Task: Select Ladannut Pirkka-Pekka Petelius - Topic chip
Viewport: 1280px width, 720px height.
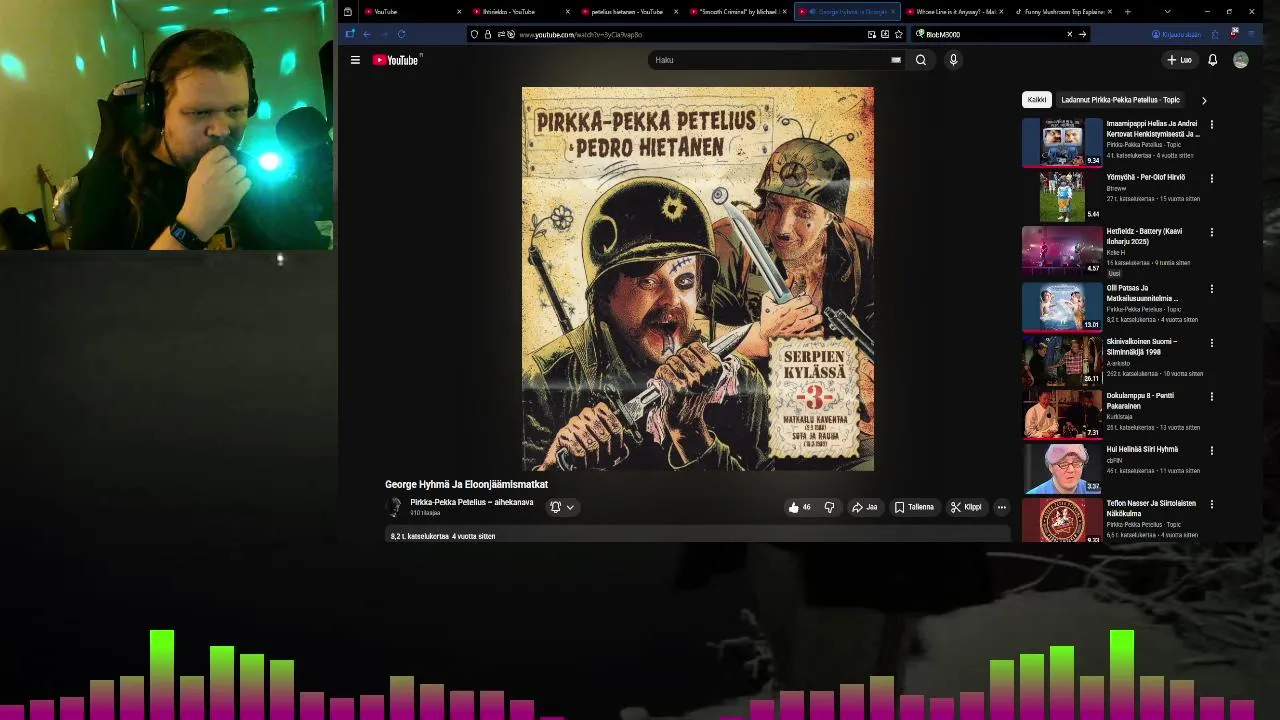Action: pyautogui.click(x=1120, y=100)
